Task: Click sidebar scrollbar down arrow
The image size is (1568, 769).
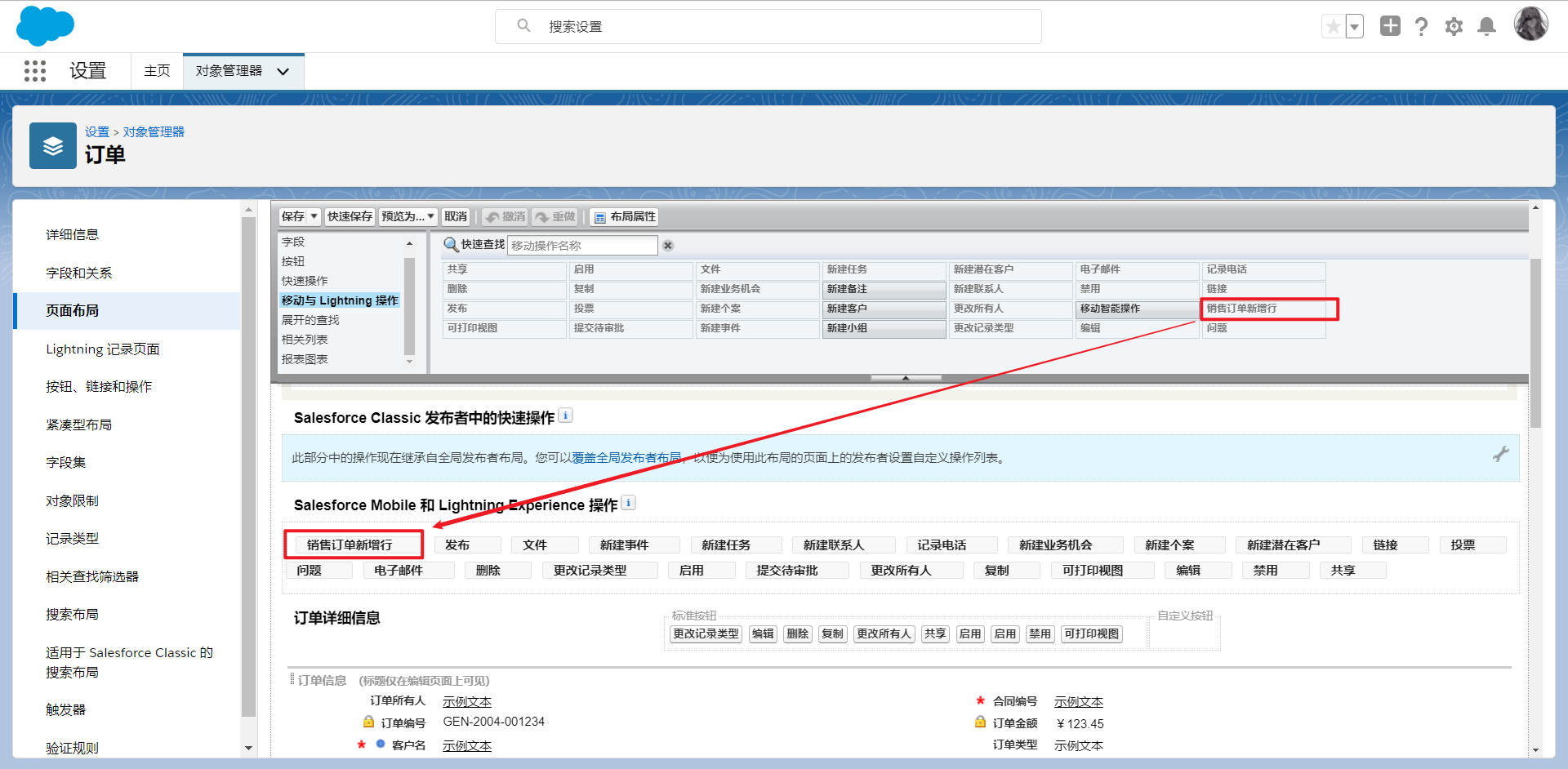Action: [248, 748]
